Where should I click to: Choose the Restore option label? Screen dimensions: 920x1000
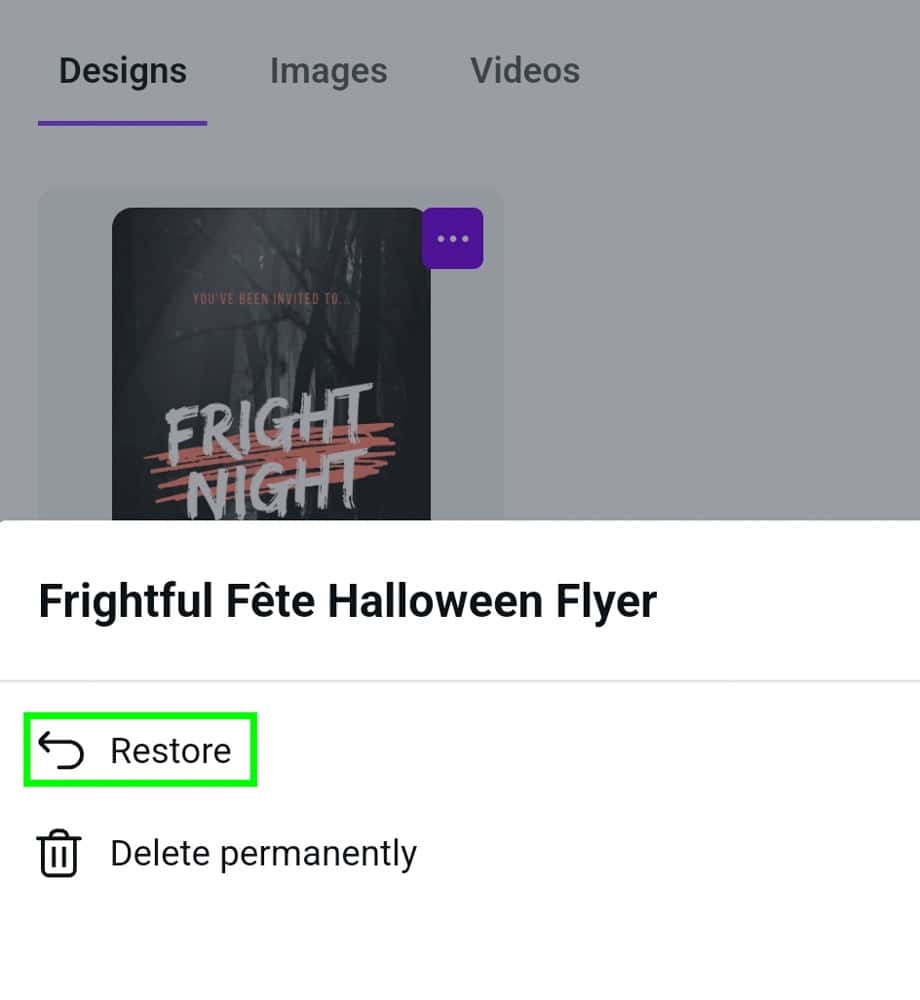click(x=171, y=750)
